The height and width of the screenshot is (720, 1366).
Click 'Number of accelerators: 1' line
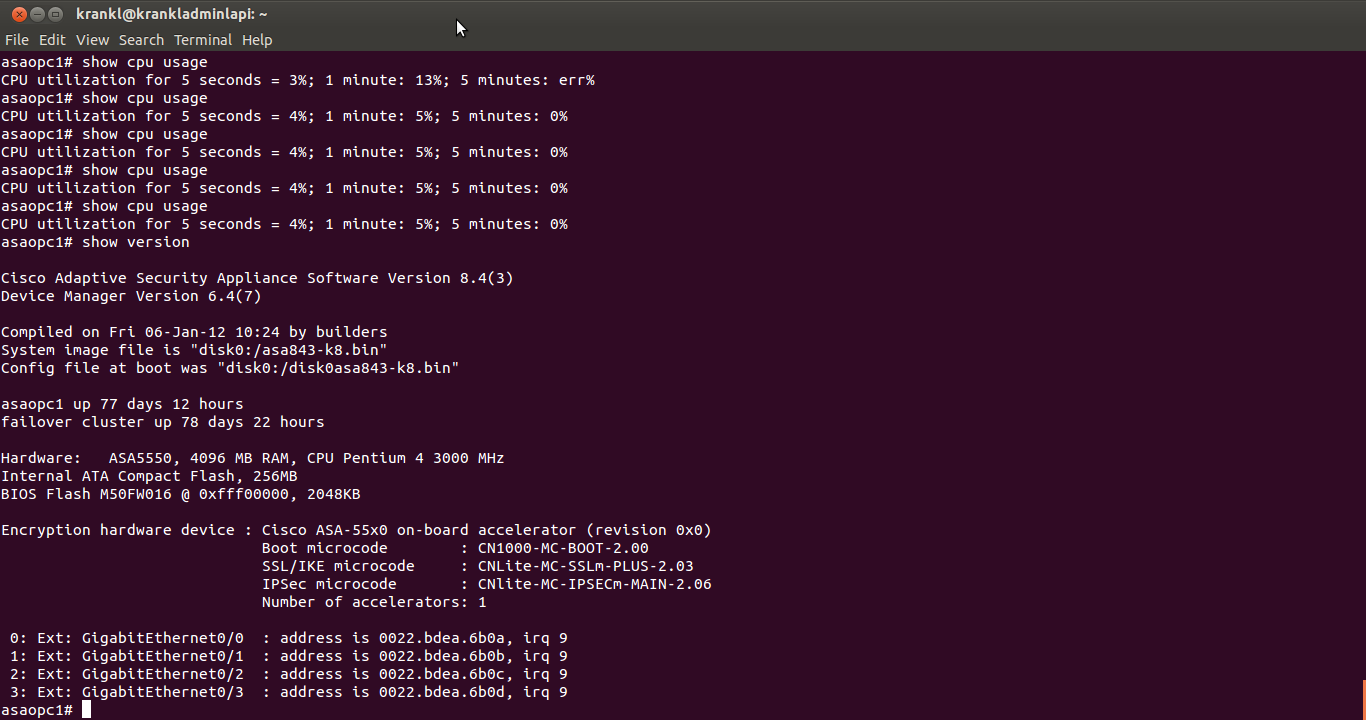[374, 602]
